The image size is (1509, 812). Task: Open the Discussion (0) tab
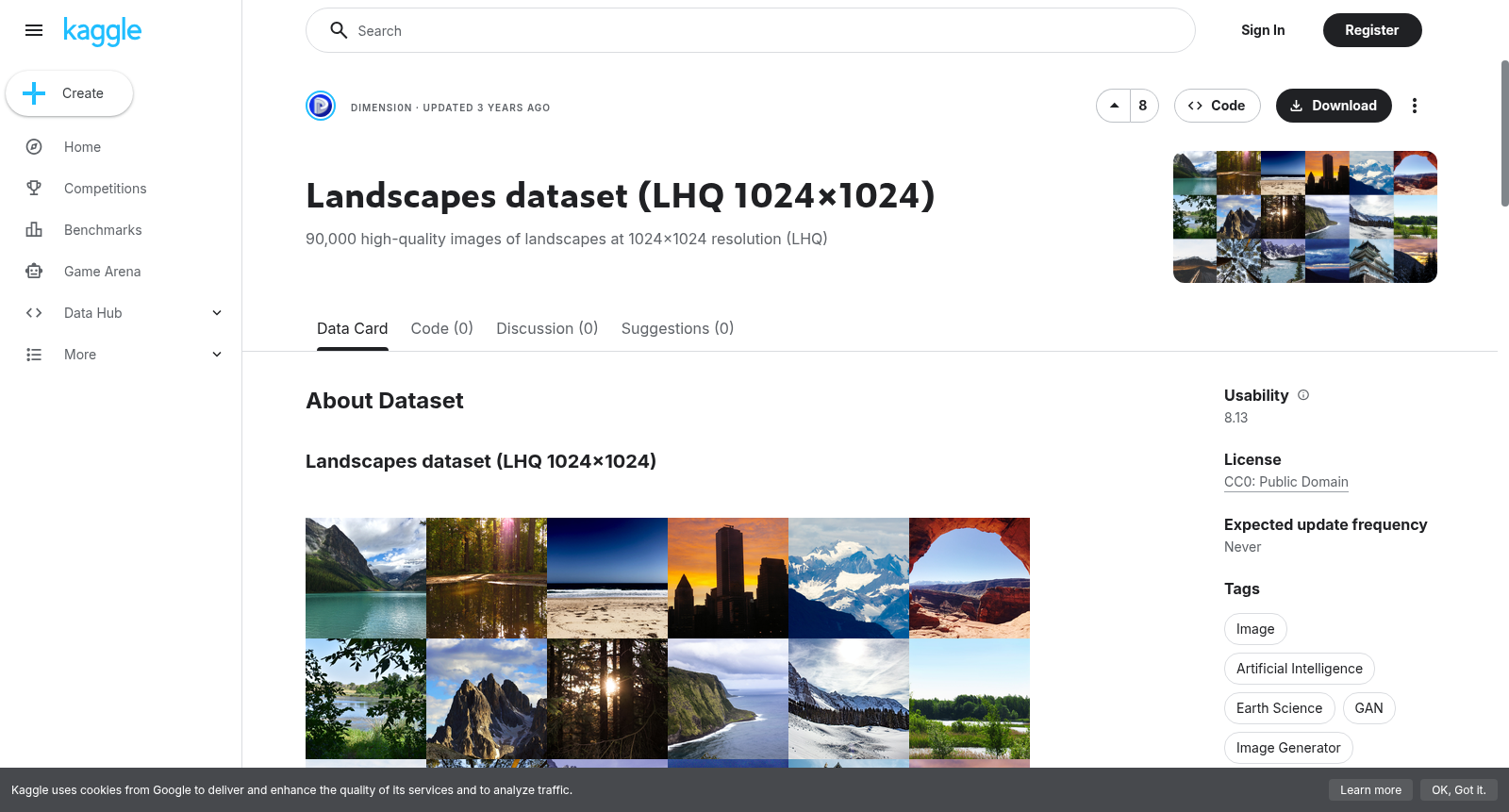tap(547, 328)
